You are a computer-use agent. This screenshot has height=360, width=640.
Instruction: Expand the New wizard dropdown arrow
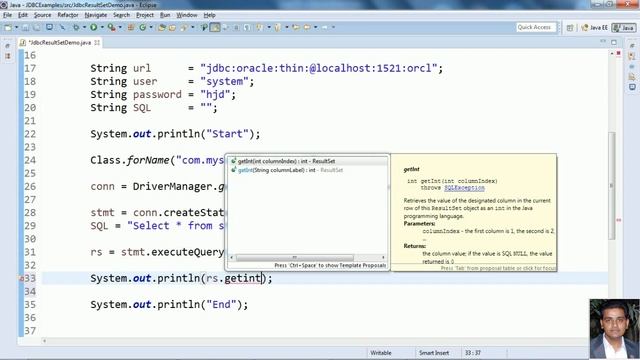pos(16,27)
